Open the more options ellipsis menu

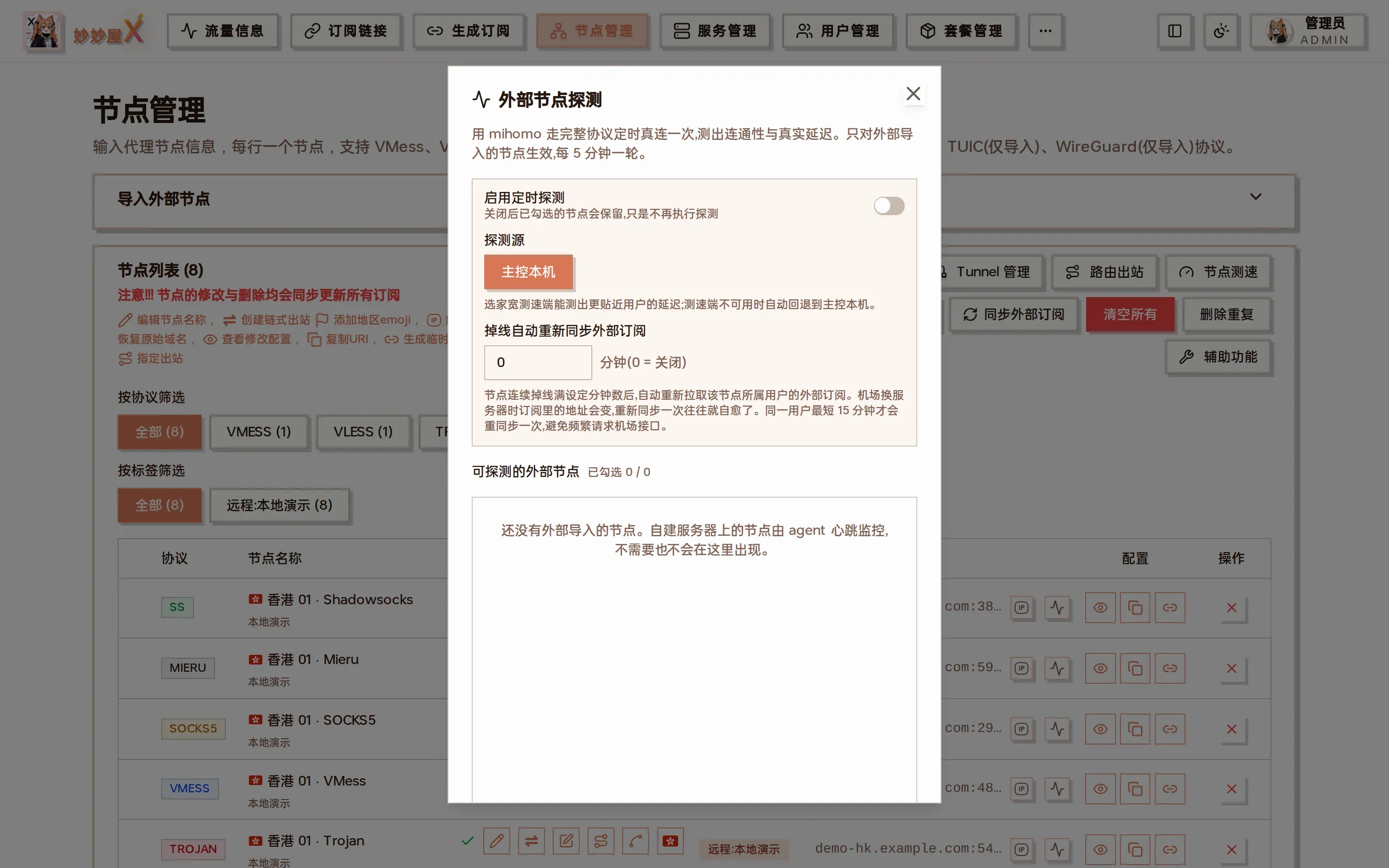coord(1045,31)
